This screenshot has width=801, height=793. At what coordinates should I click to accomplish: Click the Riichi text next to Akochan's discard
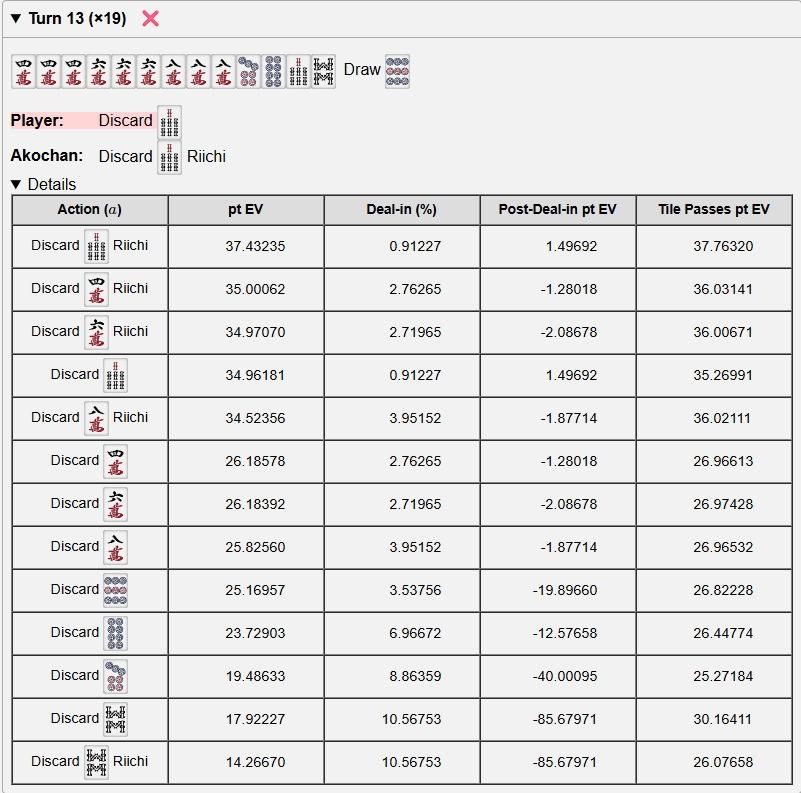pyautogui.click(x=206, y=156)
